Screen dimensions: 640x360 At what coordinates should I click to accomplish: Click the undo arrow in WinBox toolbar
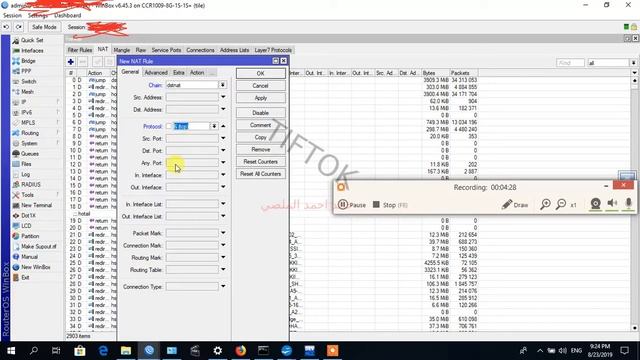6,27
